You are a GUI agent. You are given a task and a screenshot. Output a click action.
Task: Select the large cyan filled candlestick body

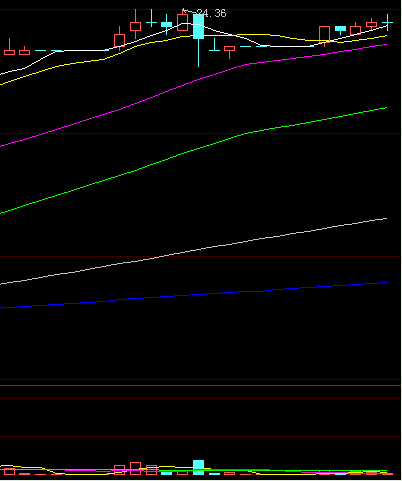[198, 26]
